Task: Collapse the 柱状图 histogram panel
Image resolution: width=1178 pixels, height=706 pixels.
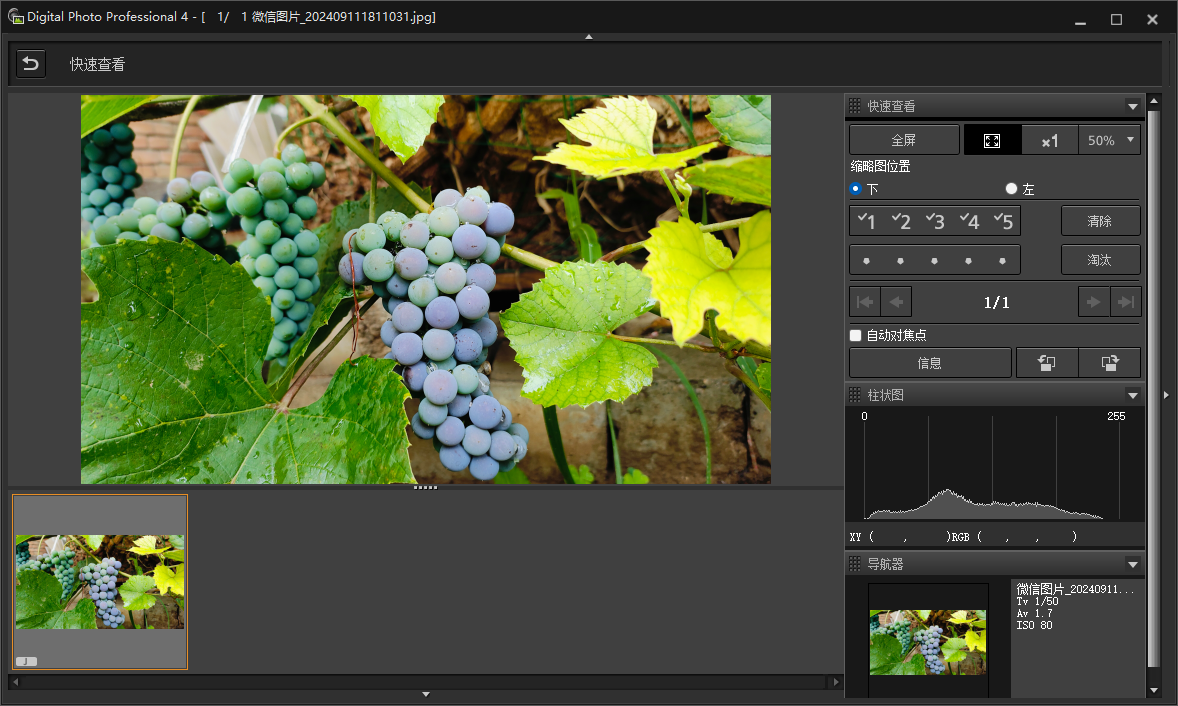Action: click(1132, 395)
